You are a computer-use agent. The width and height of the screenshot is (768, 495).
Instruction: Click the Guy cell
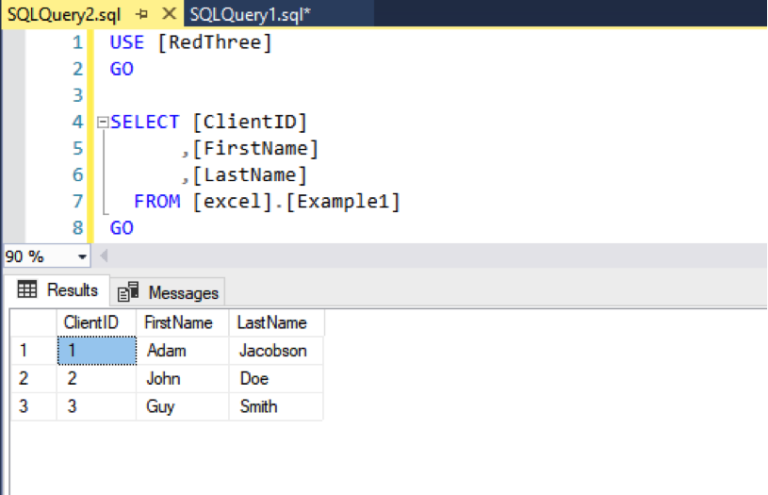click(x=182, y=406)
